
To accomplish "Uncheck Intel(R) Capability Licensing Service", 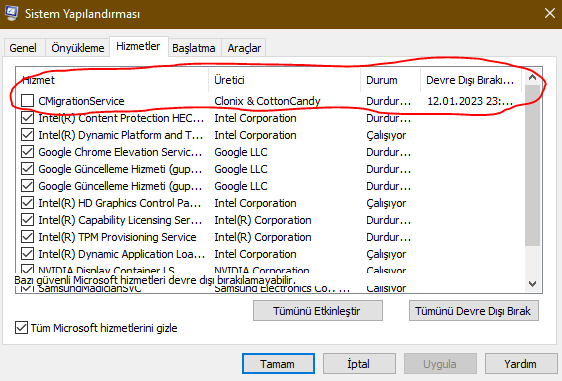I will (x=28, y=220).
